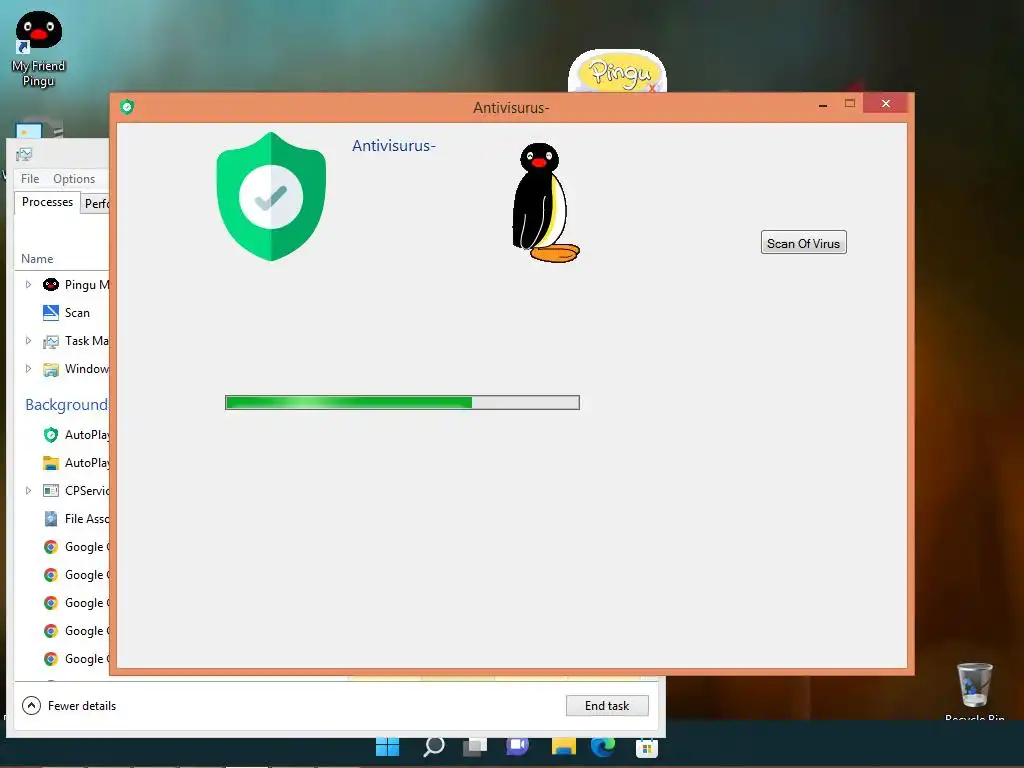The width and height of the screenshot is (1024, 768).
Task: Open Task View from taskbar
Action: point(475,746)
